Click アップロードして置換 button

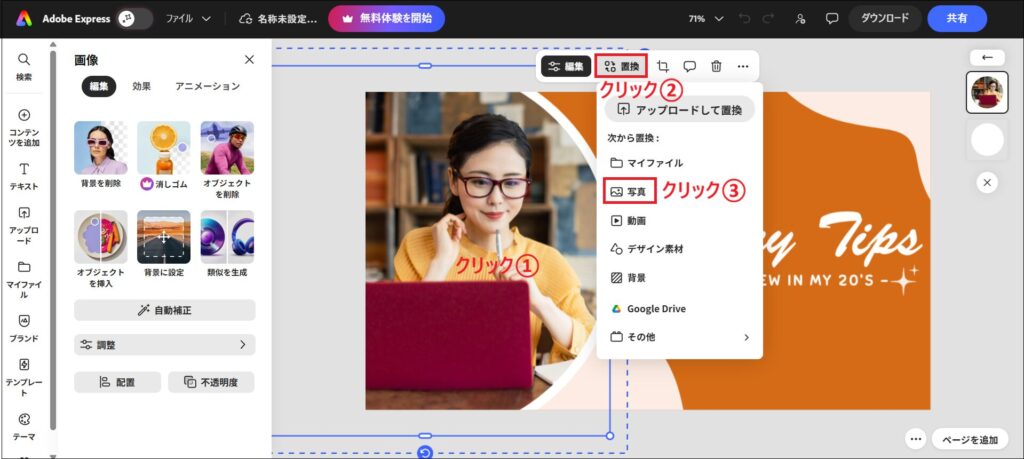click(679, 110)
